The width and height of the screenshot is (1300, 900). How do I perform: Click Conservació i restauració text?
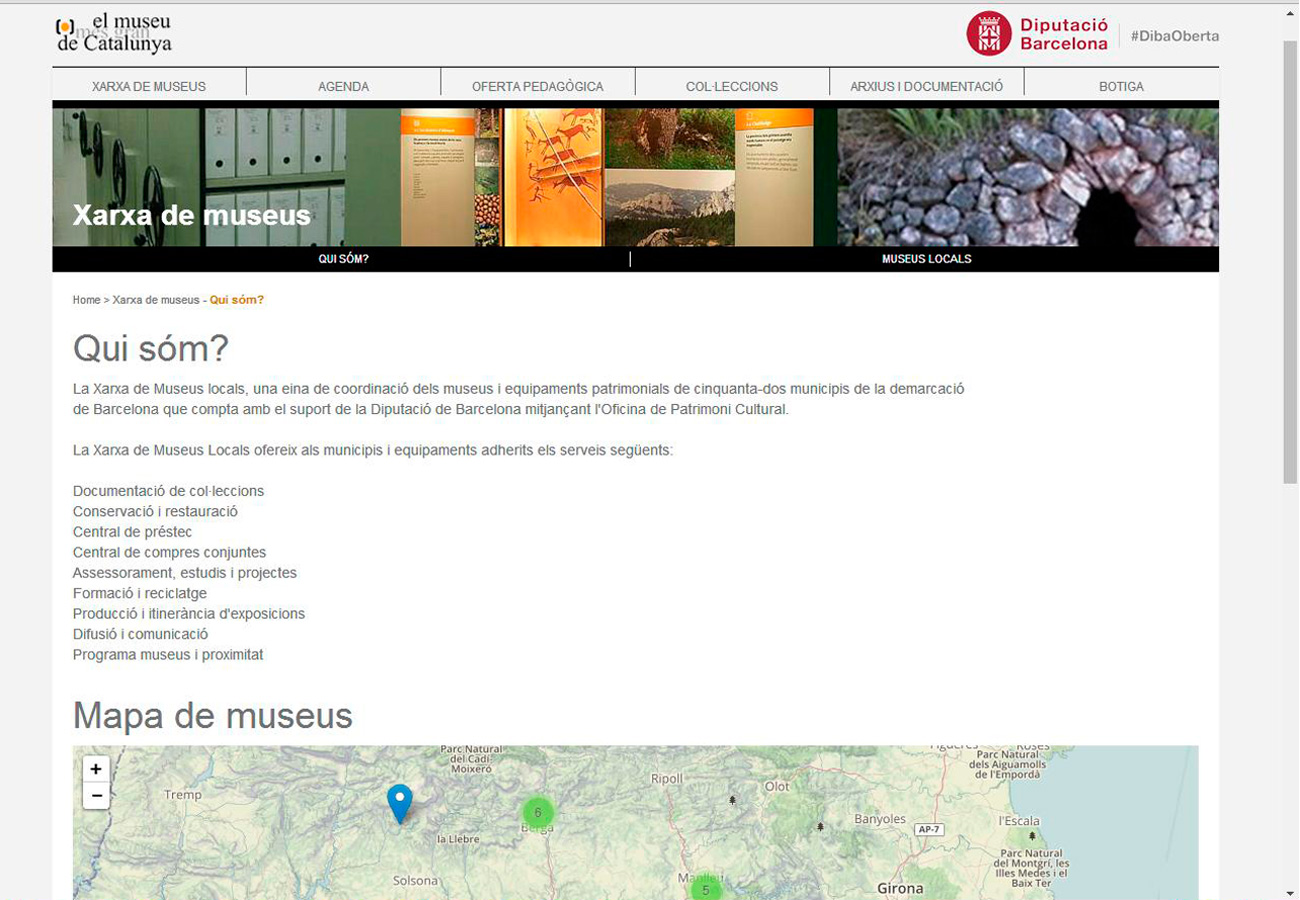155,511
